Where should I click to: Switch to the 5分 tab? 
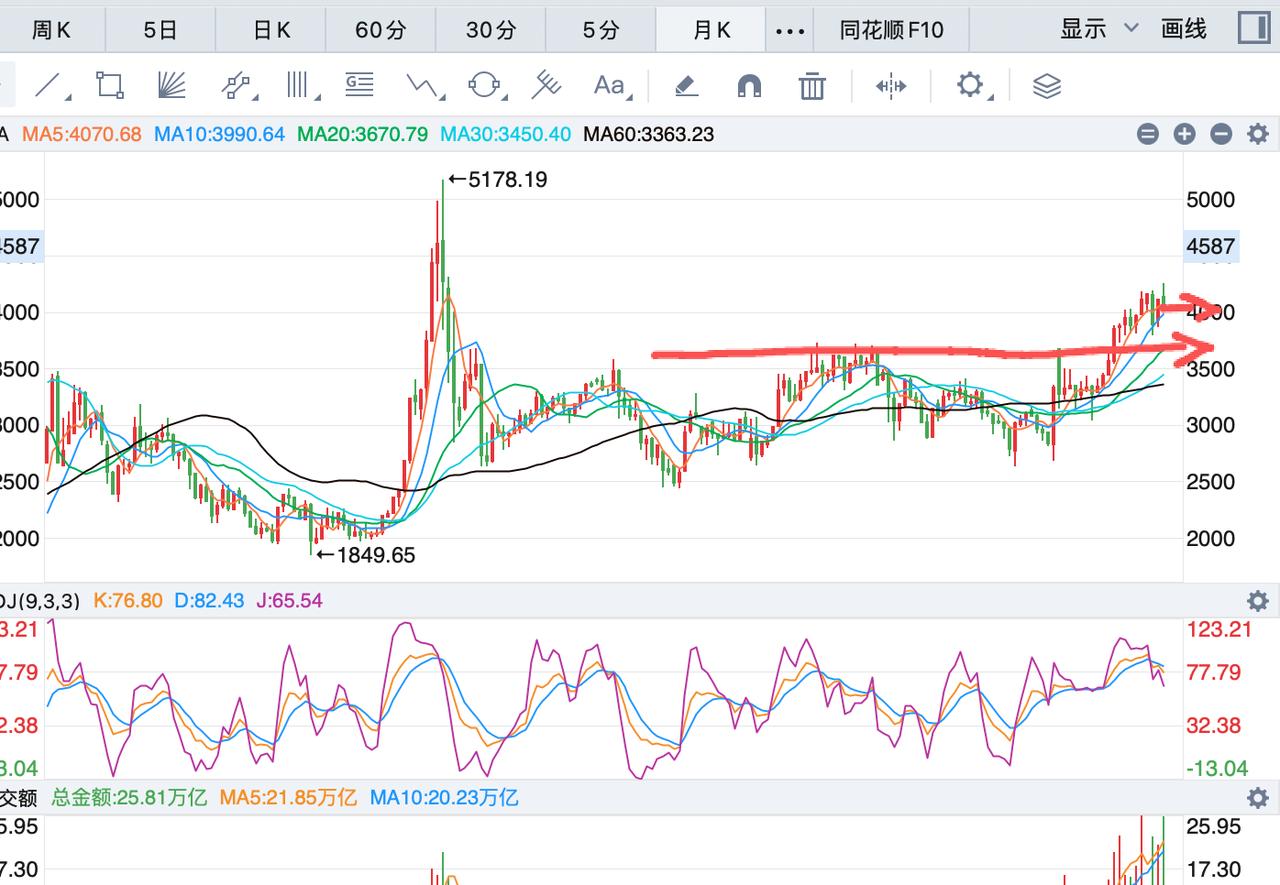(x=601, y=30)
